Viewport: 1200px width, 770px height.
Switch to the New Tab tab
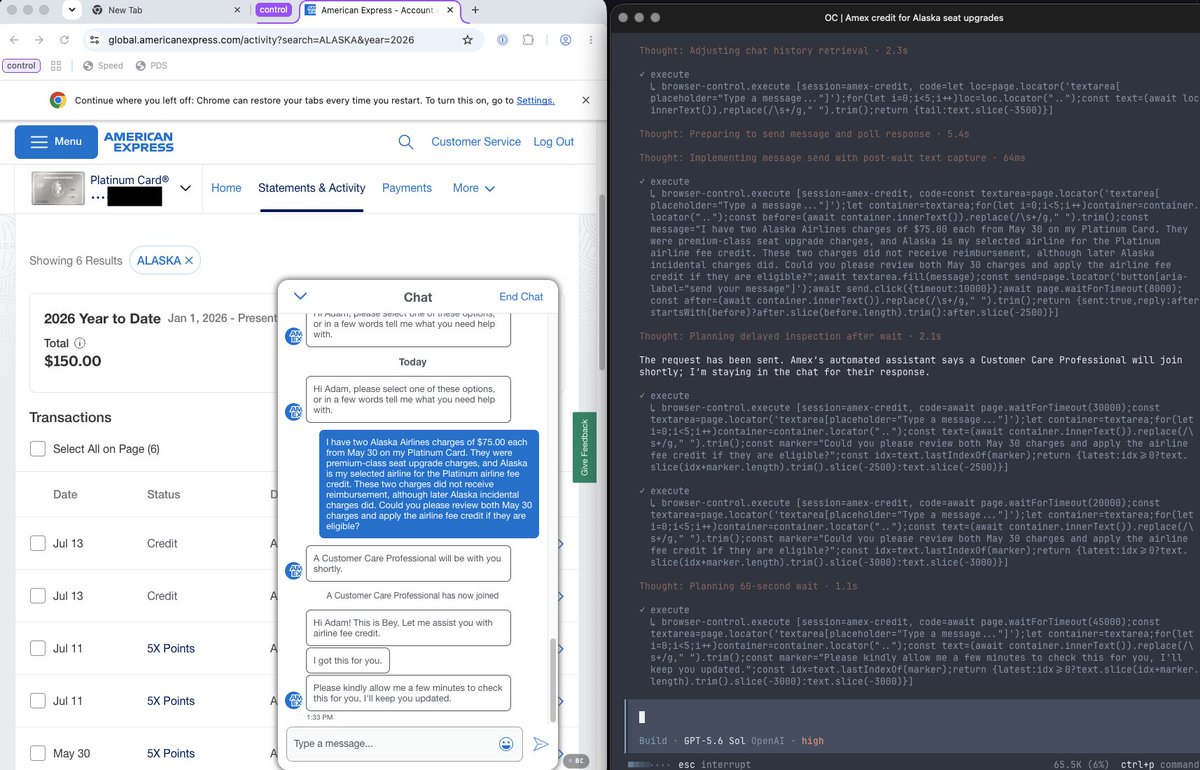165,10
